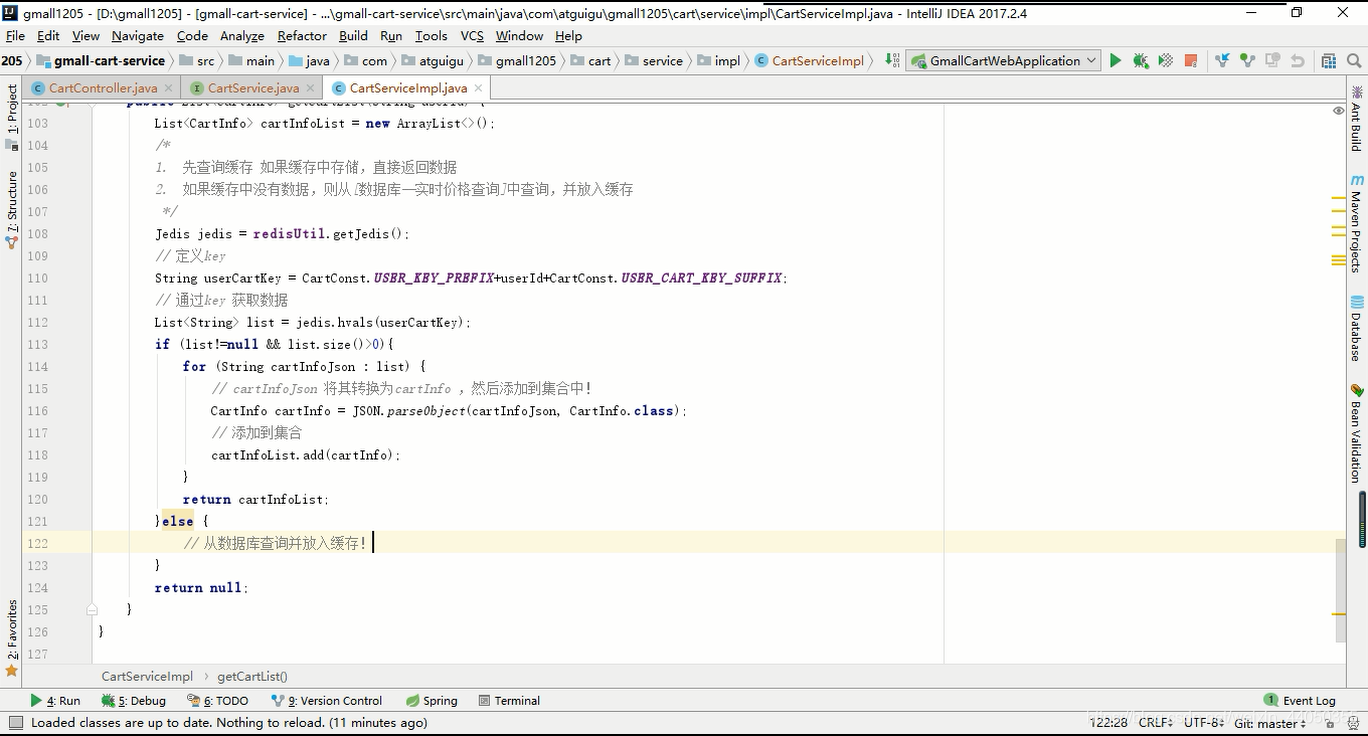The height and width of the screenshot is (736, 1368).
Task: Click service package breadcrumb
Action: click(653, 61)
